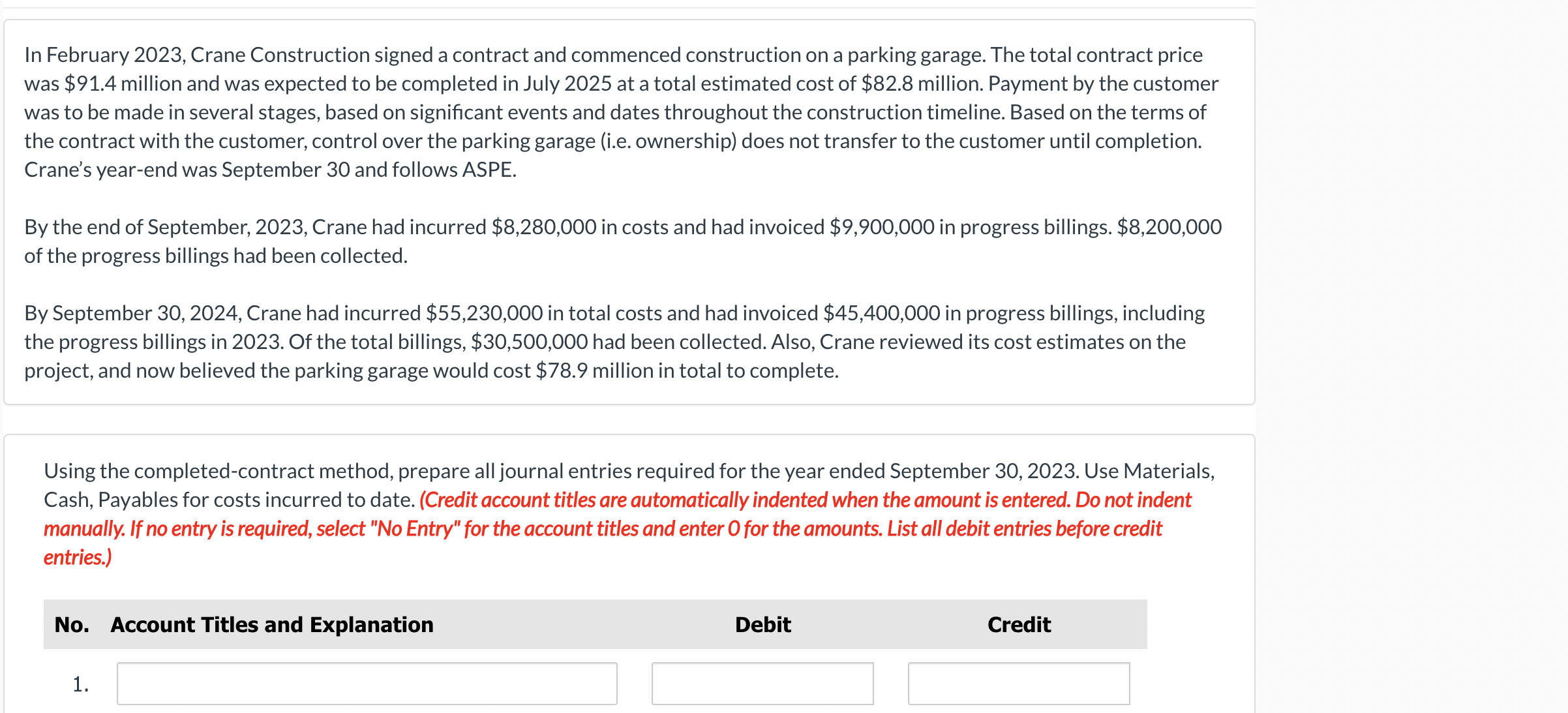
Task: Click the "$9,900,000" progress billings figure
Action: point(881,227)
